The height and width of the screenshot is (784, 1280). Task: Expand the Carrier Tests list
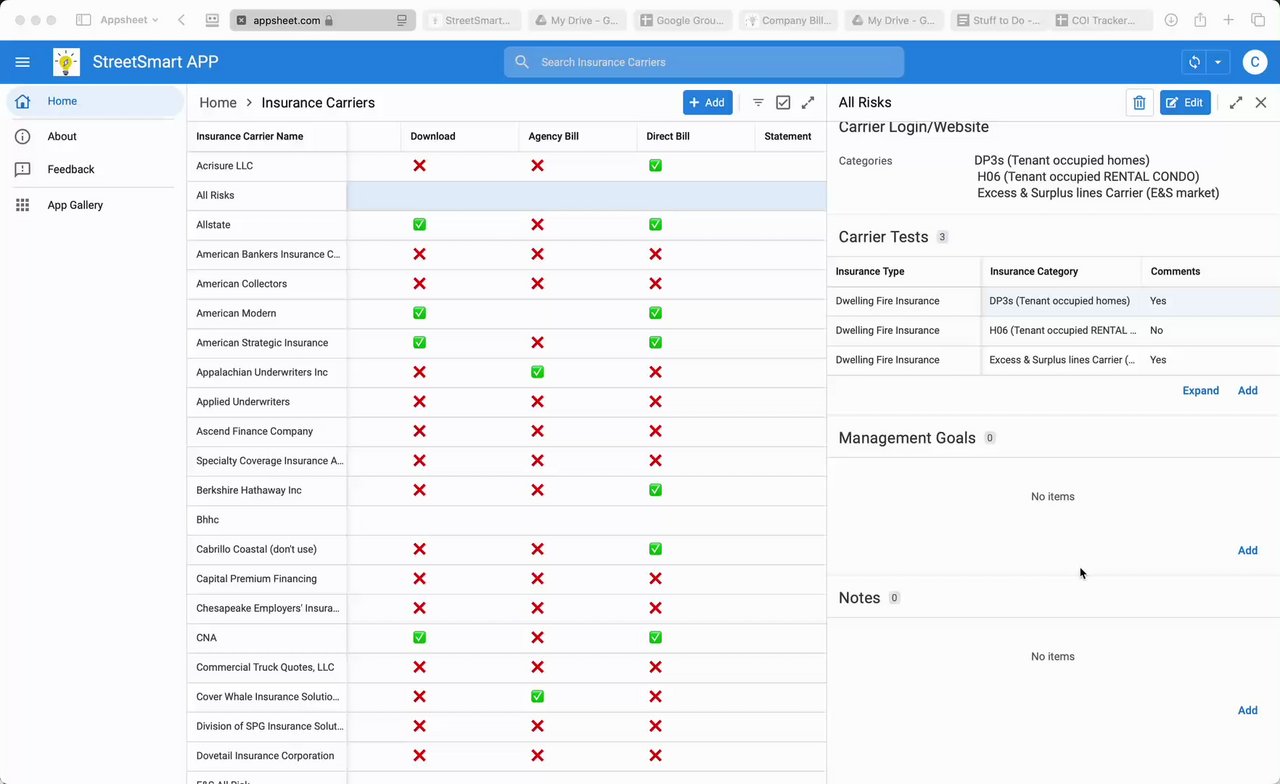(1200, 391)
